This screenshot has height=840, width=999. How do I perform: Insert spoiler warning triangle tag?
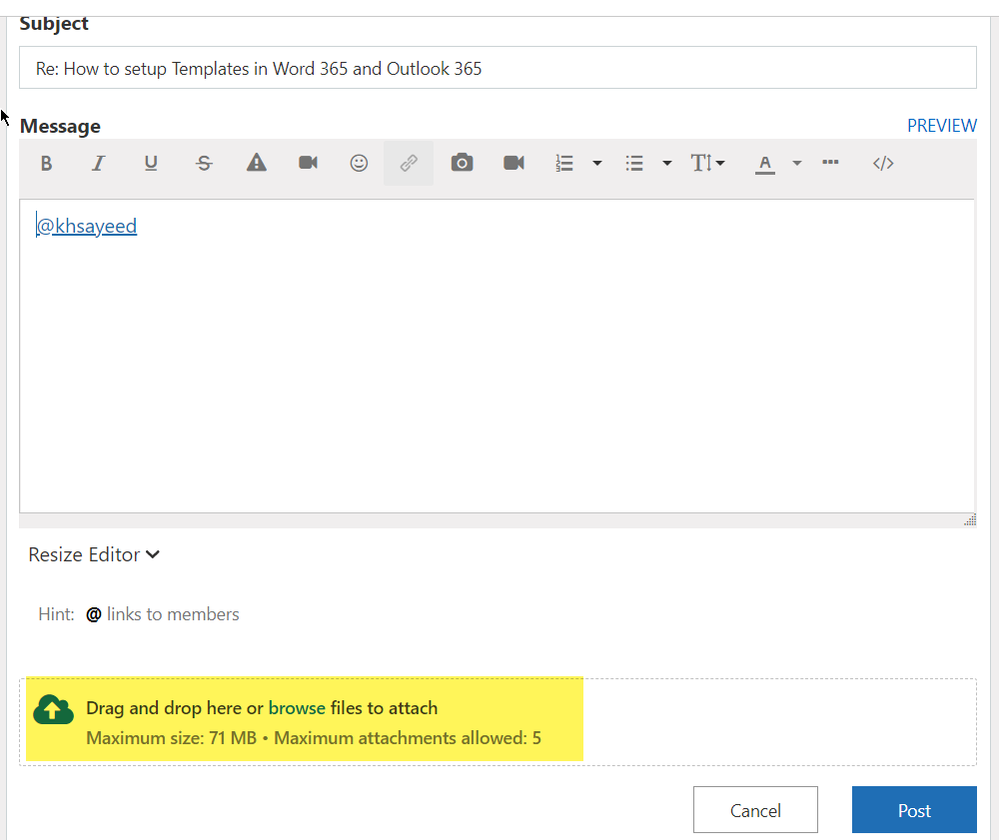tap(256, 163)
